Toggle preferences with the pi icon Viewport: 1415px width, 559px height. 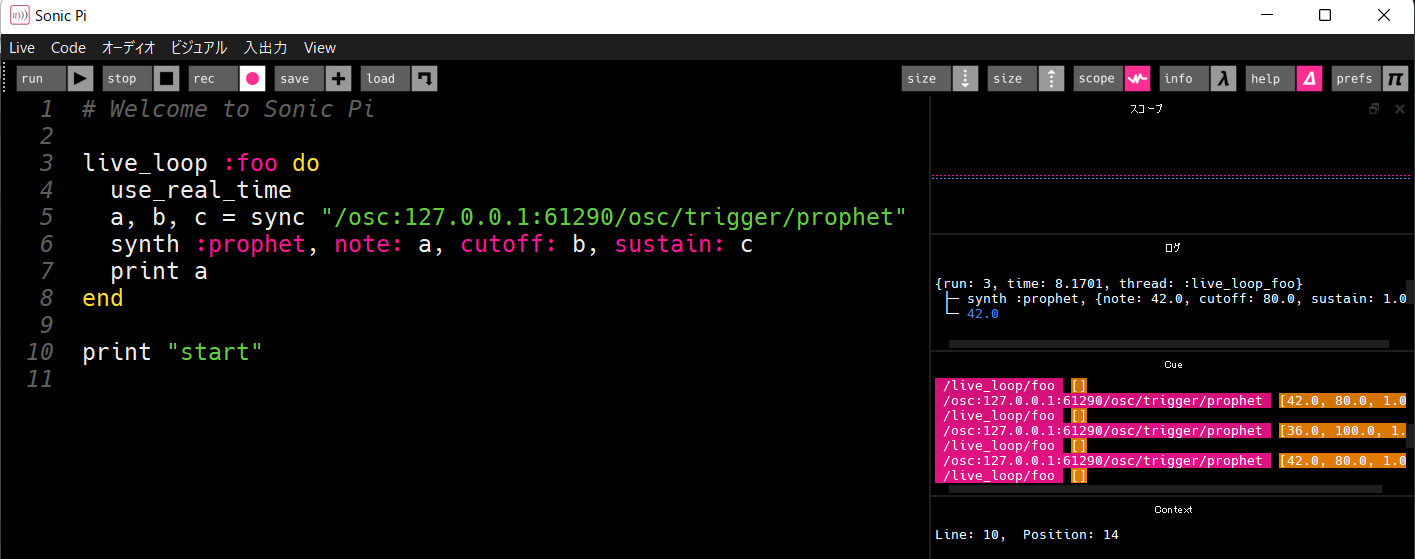[x=1395, y=78]
